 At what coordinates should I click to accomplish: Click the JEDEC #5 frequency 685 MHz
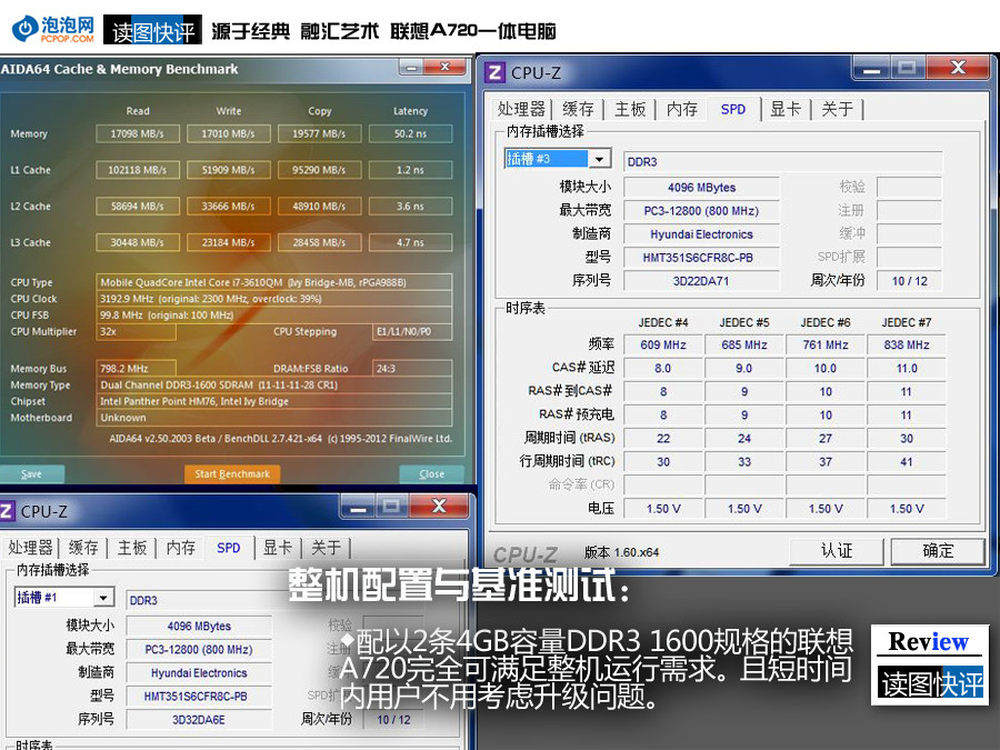coord(744,345)
